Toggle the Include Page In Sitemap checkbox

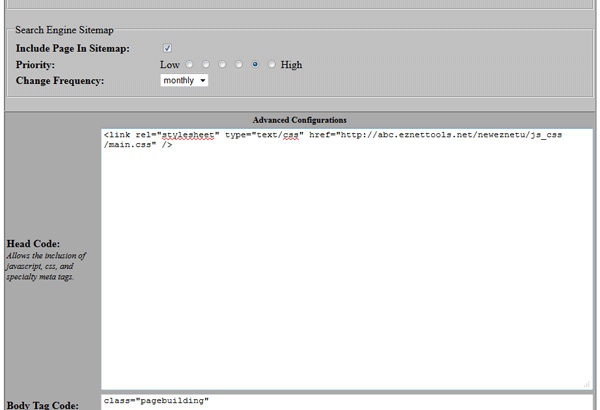click(x=168, y=48)
